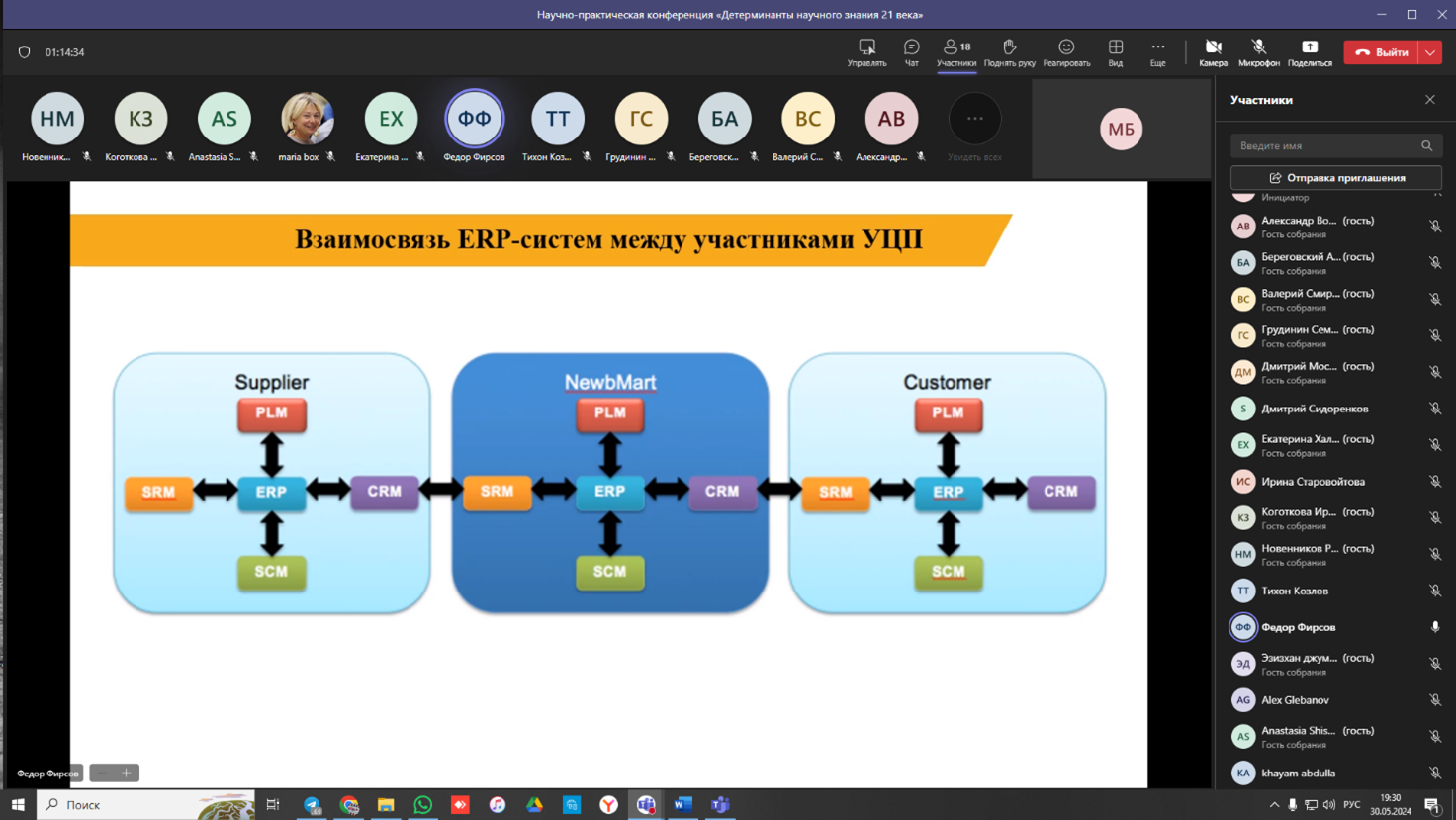The height and width of the screenshot is (820, 1456).
Task: Click muted mic icon for Дмитрий Мос...
Action: (1434, 373)
